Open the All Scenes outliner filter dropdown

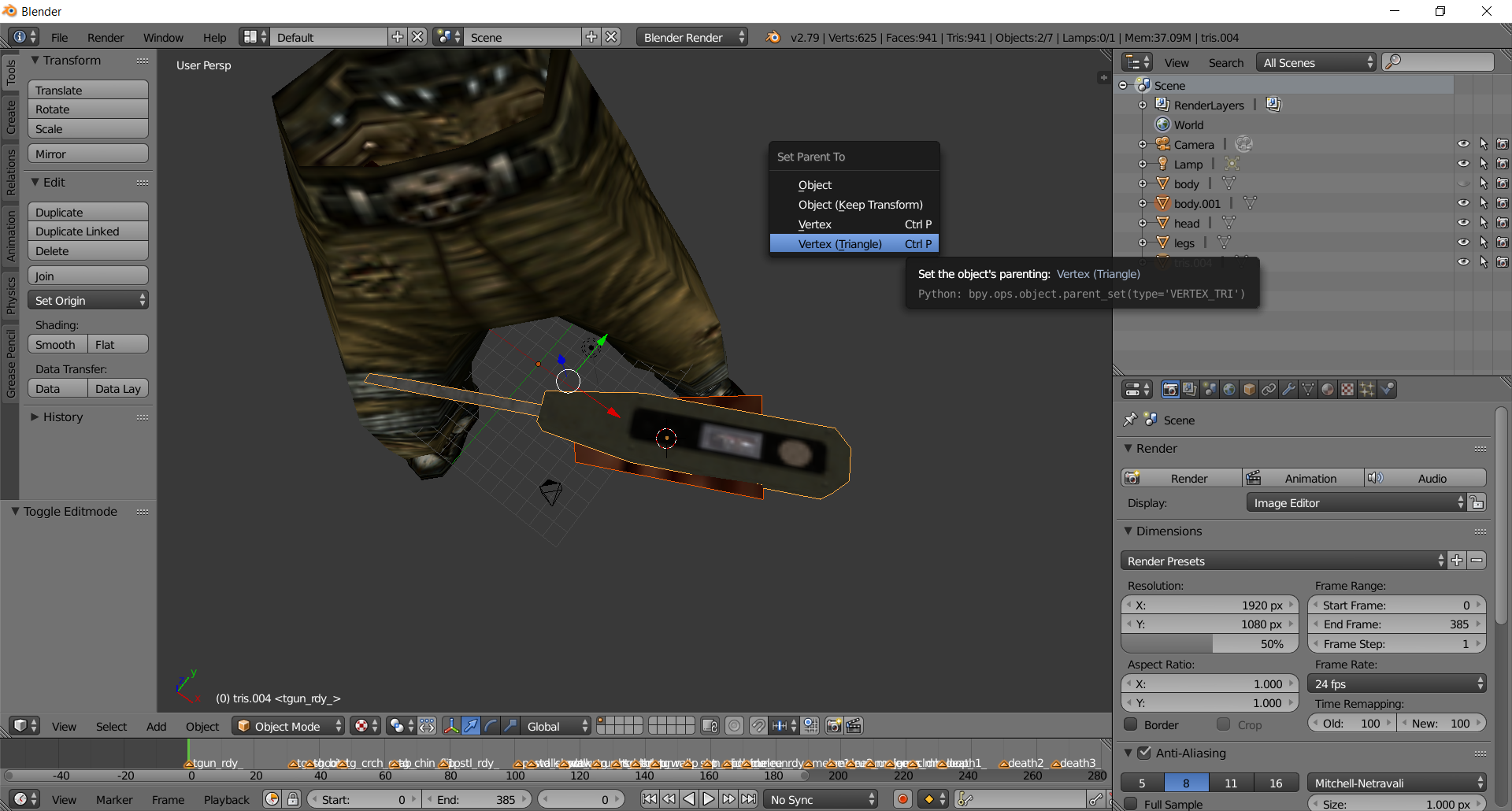coord(1316,62)
